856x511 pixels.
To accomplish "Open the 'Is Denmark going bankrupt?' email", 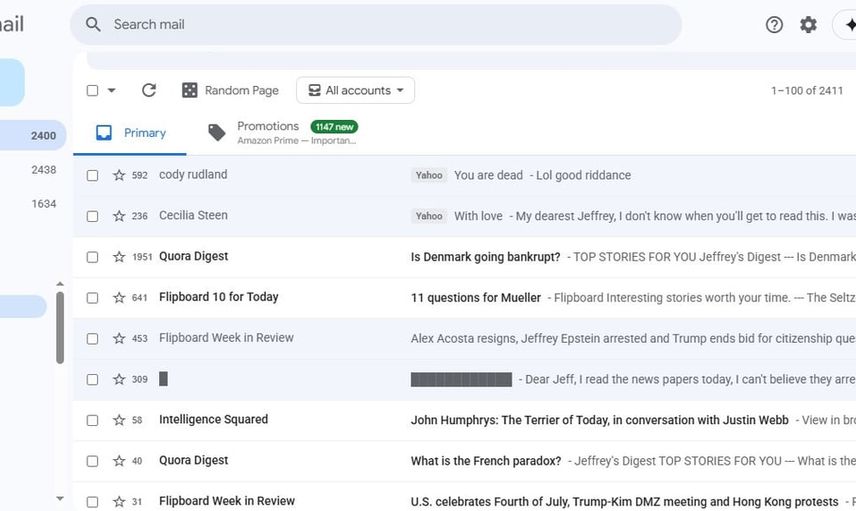I will click(x=485, y=257).
